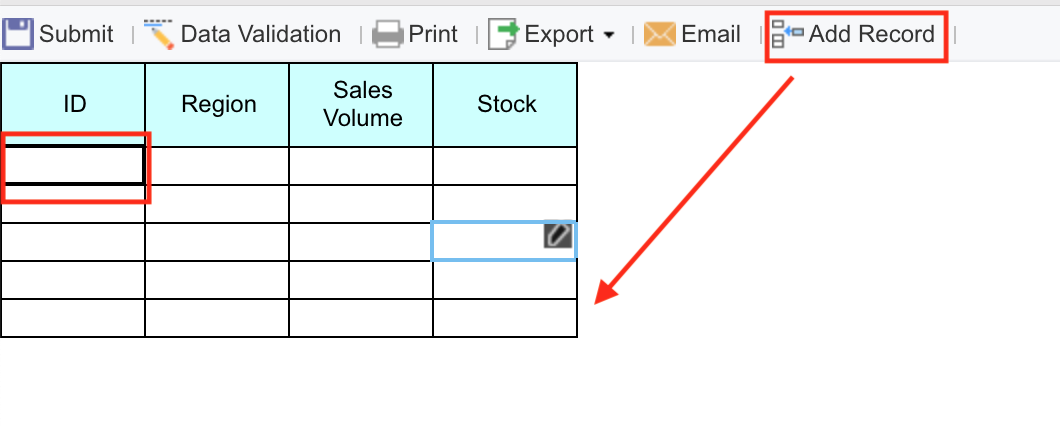
Task: Click the first empty Region cell
Action: click(218, 165)
